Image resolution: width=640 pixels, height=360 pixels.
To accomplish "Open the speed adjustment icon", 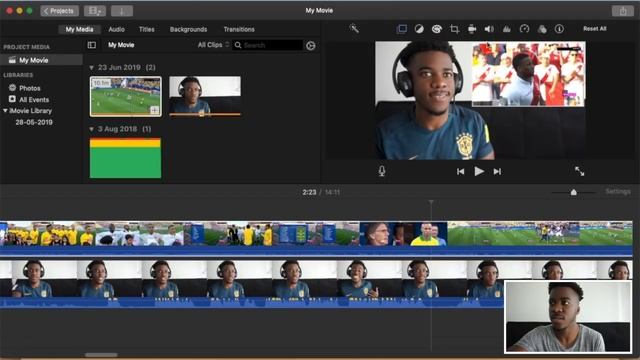I will pyautogui.click(x=524, y=29).
